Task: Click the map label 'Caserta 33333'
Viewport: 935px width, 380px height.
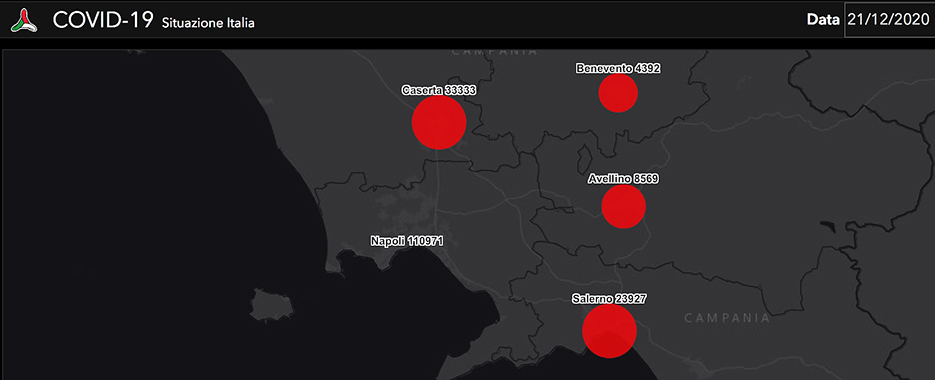Action: click(x=439, y=91)
